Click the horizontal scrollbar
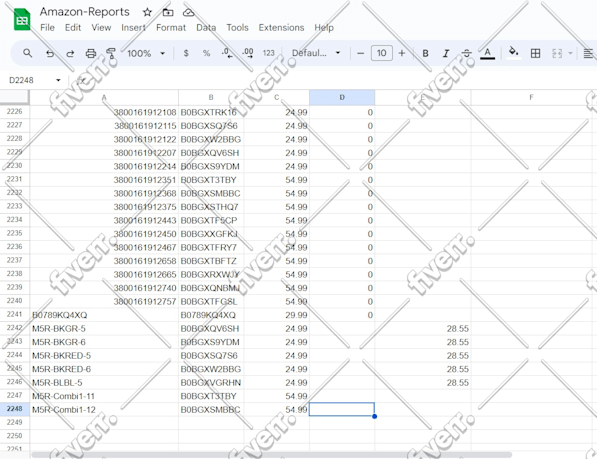The image size is (597, 459). [x=271, y=454]
